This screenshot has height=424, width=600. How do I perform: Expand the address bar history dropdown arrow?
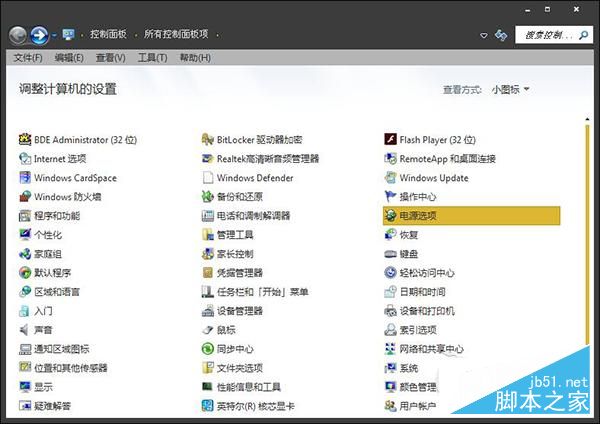point(484,35)
